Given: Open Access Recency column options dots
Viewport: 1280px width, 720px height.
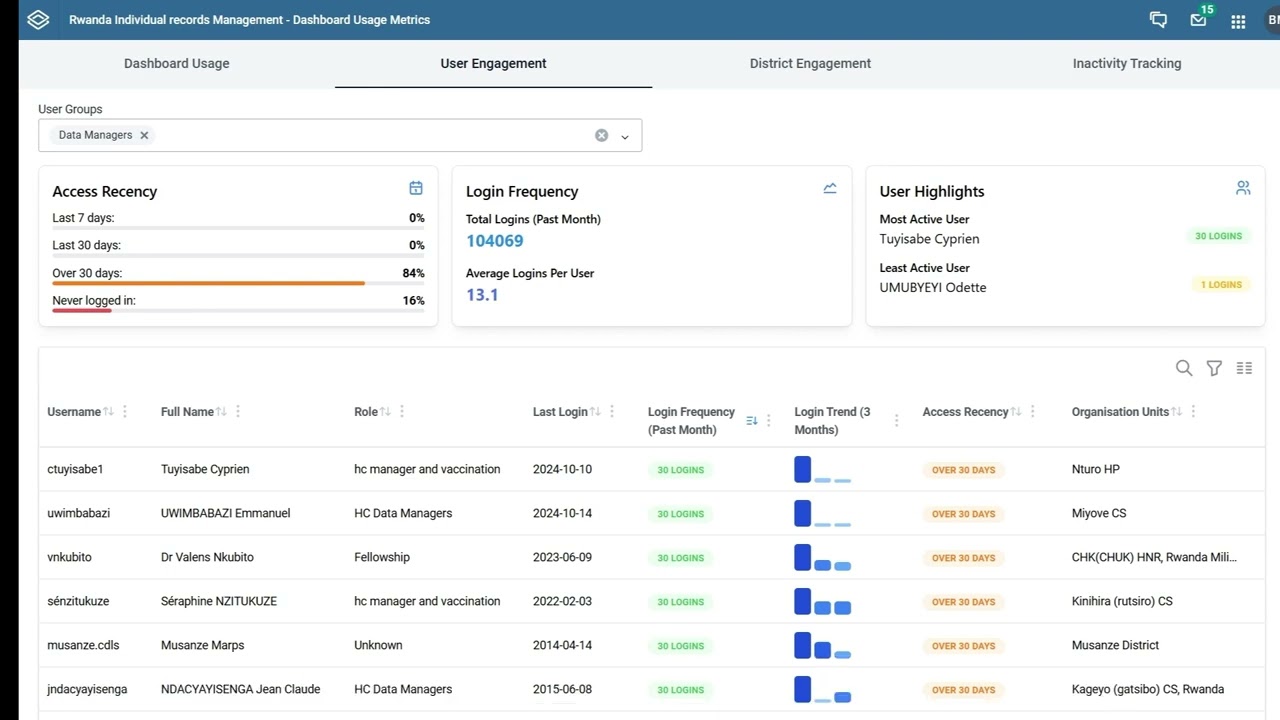Looking at the screenshot, I should (1032, 411).
